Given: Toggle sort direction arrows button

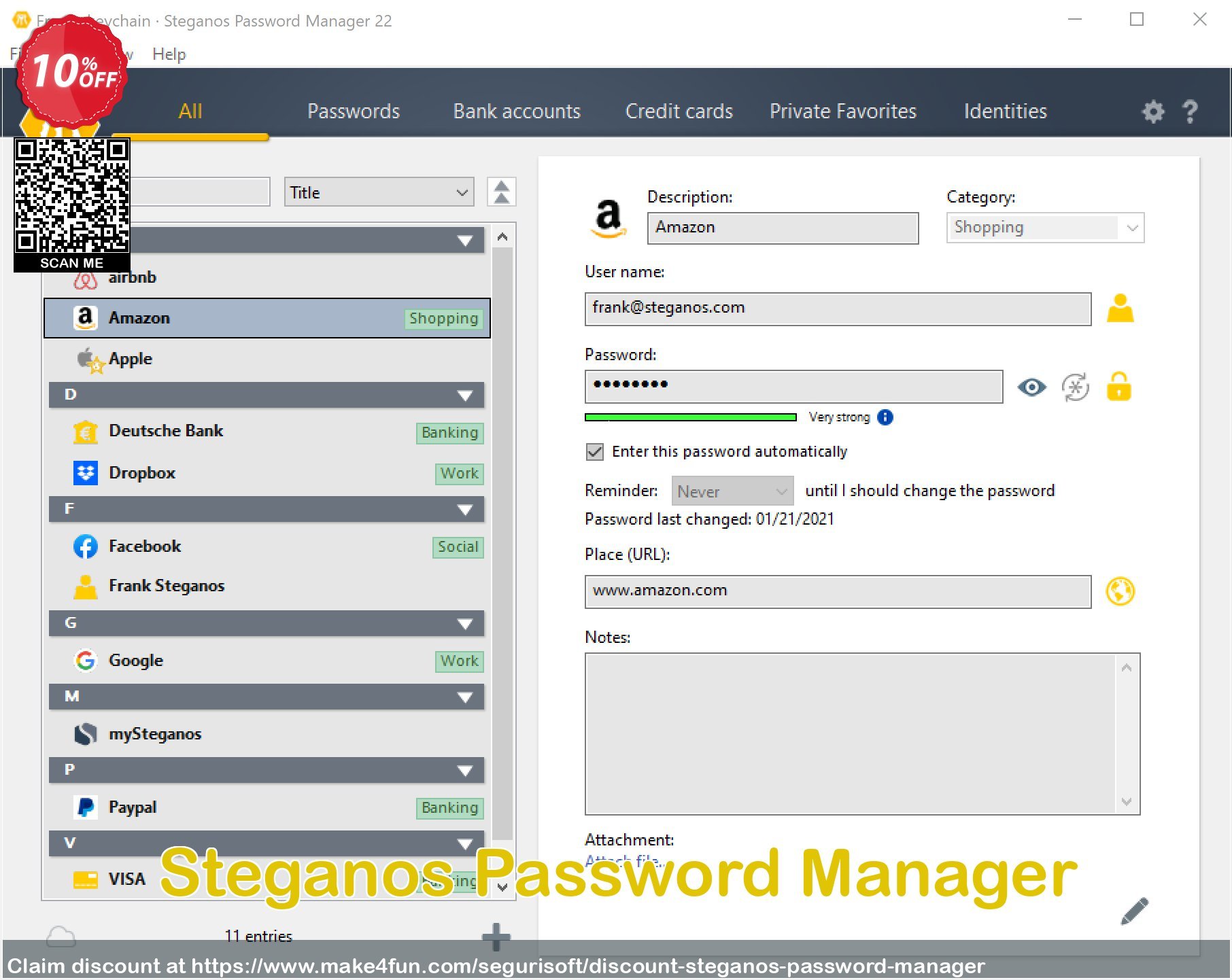Looking at the screenshot, I should (501, 192).
